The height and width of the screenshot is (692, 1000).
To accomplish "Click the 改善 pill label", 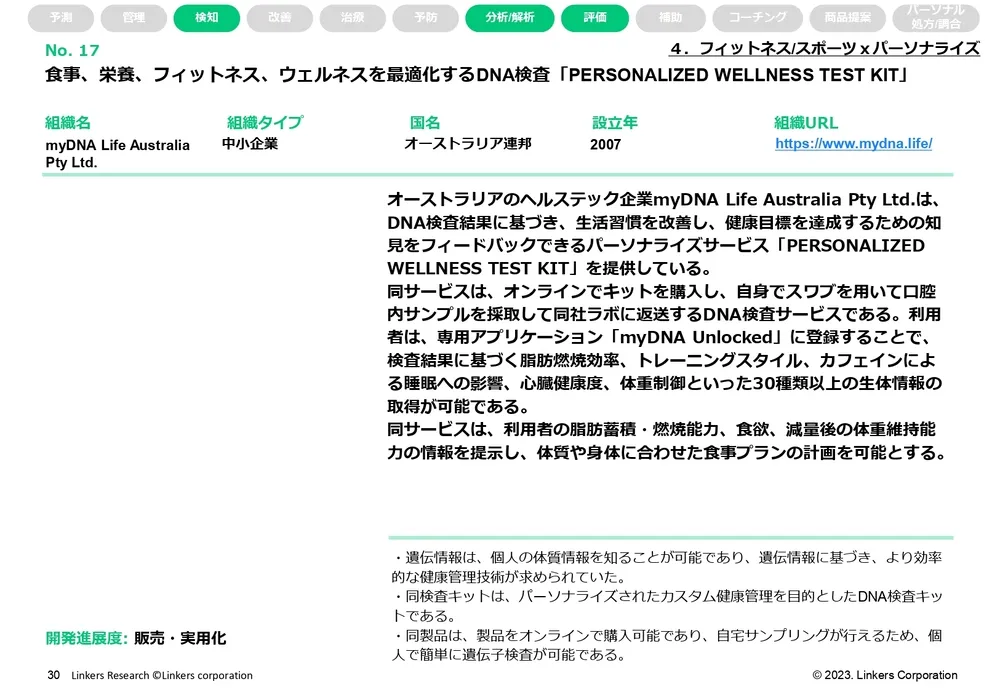I will pyautogui.click(x=280, y=18).
